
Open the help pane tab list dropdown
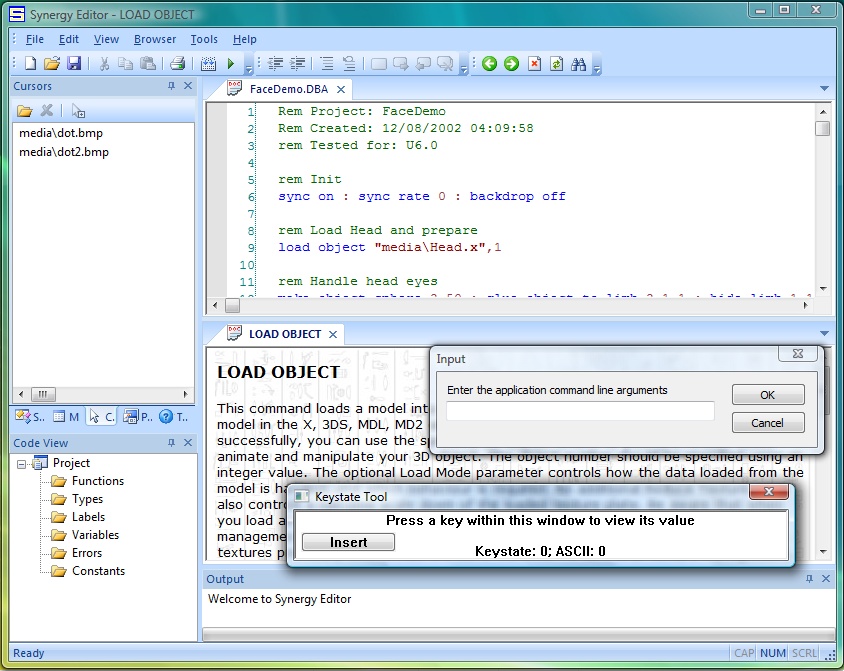click(x=824, y=334)
